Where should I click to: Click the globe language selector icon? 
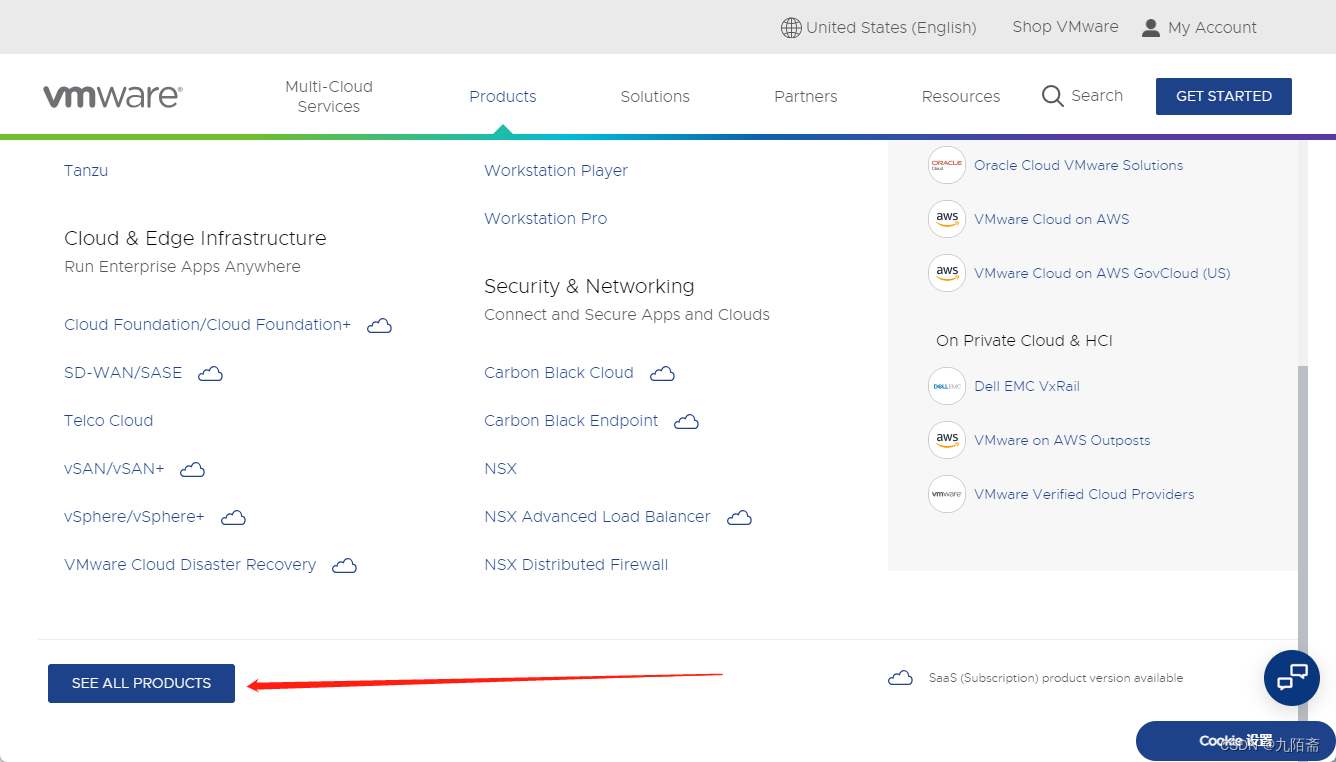791,28
